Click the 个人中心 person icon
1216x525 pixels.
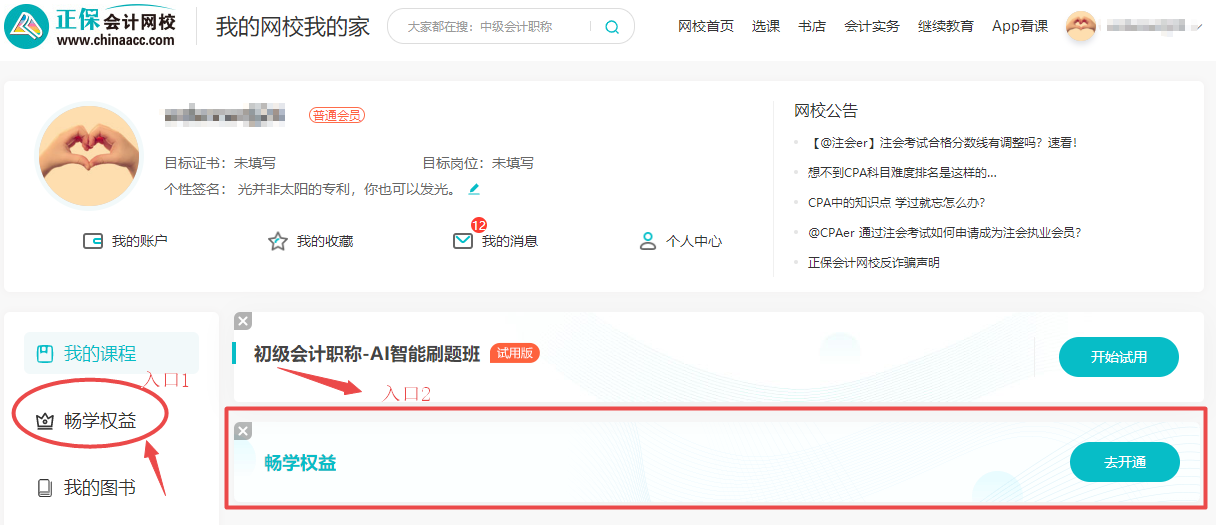pyautogui.click(x=648, y=241)
